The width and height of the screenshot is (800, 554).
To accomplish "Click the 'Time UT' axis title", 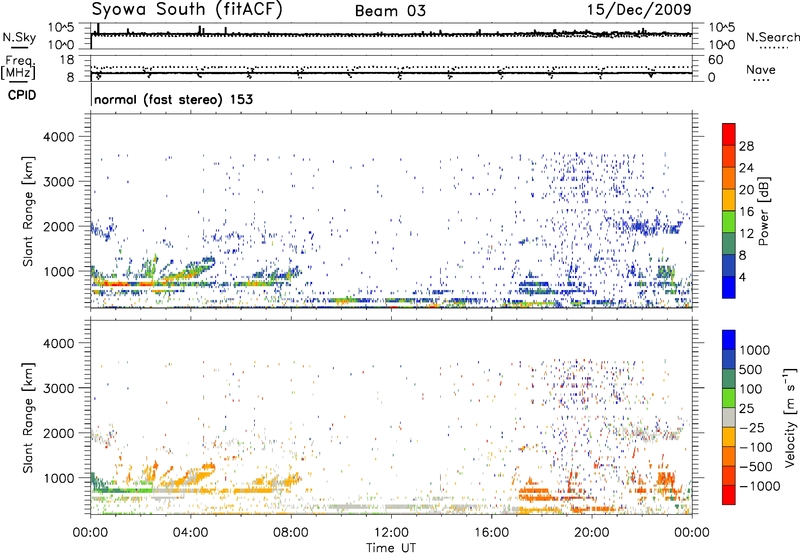I will [x=391, y=548].
